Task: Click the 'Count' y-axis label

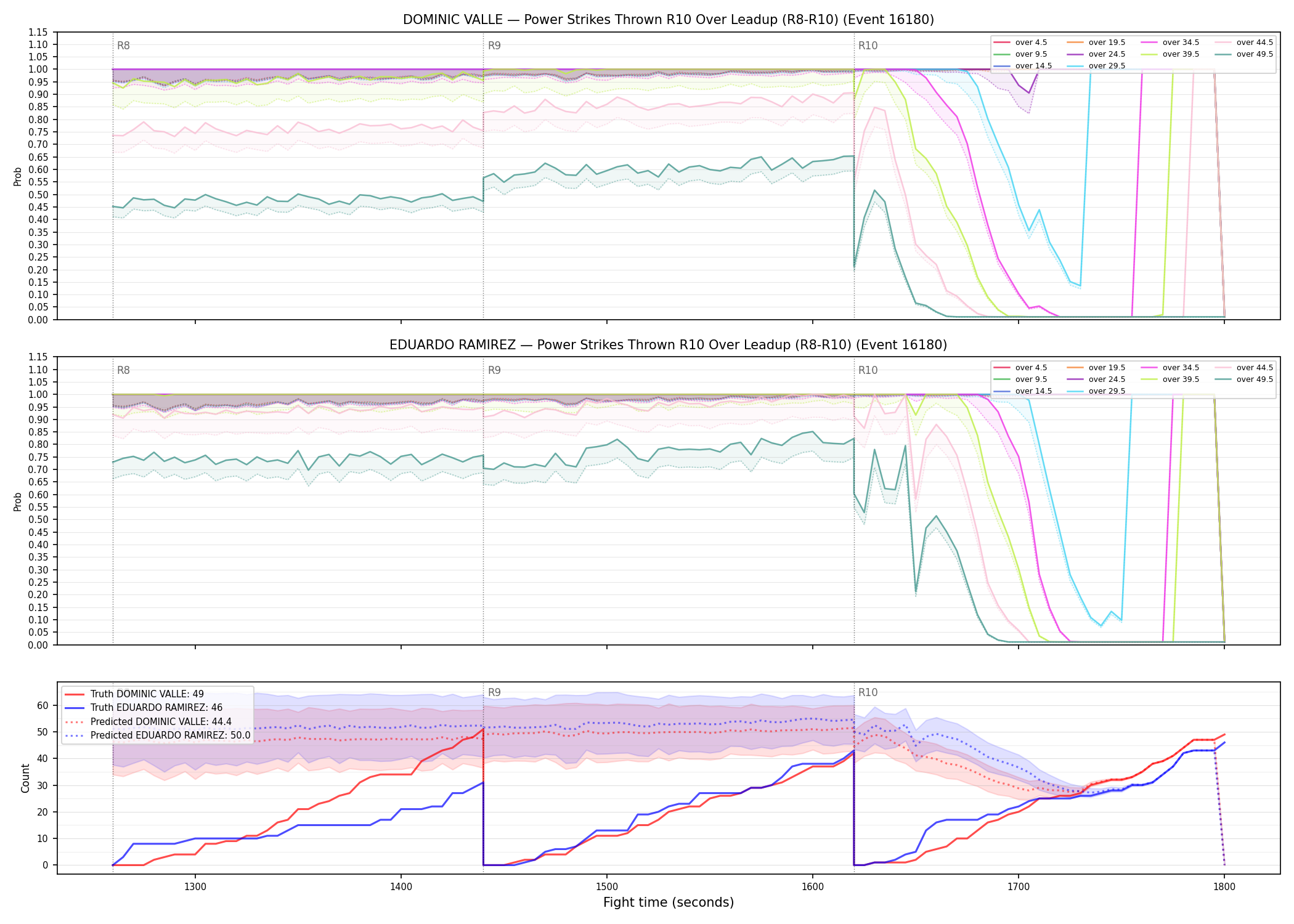Action: tap(25, 778)
